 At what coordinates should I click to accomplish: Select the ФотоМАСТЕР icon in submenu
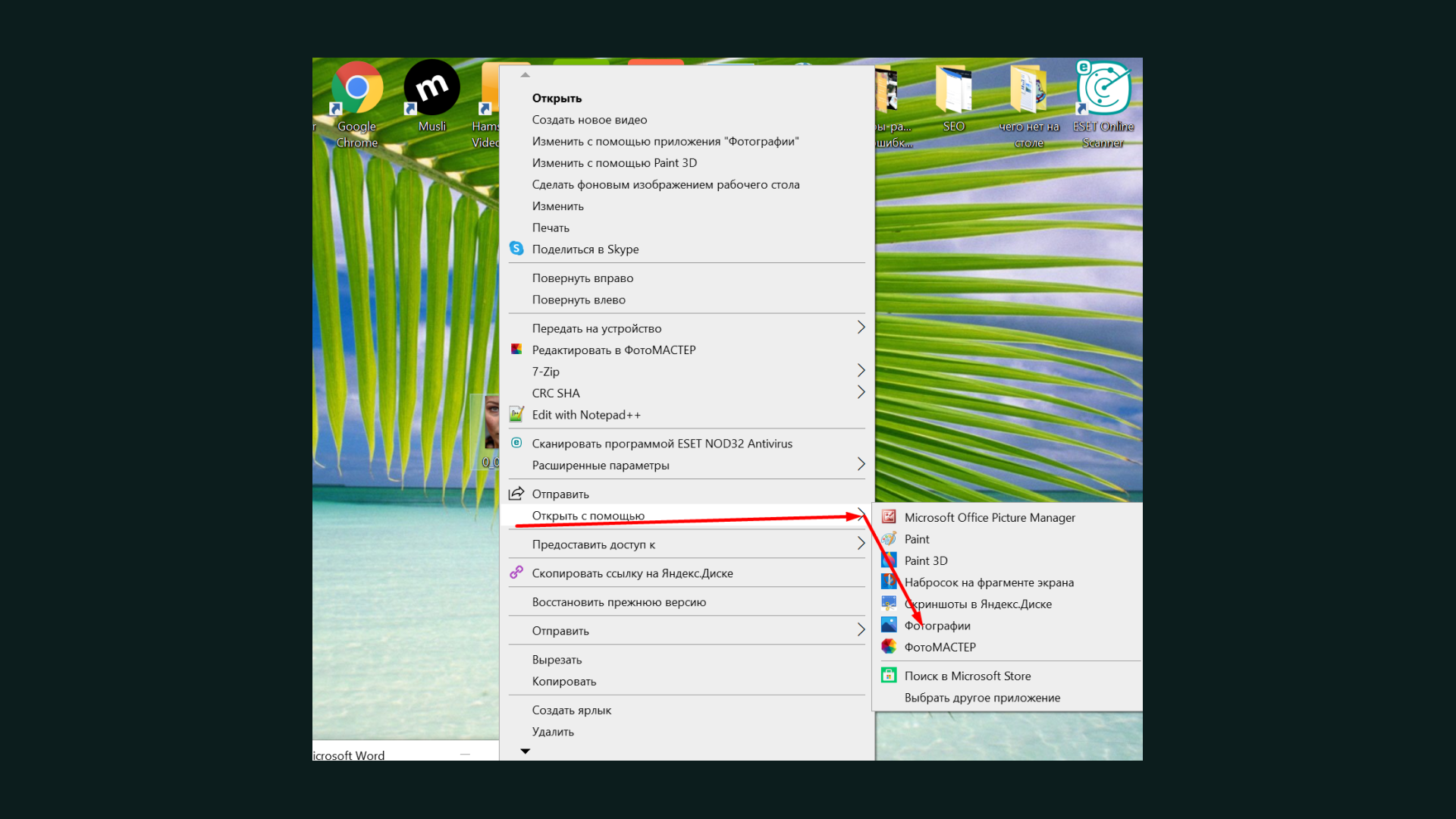889,647
